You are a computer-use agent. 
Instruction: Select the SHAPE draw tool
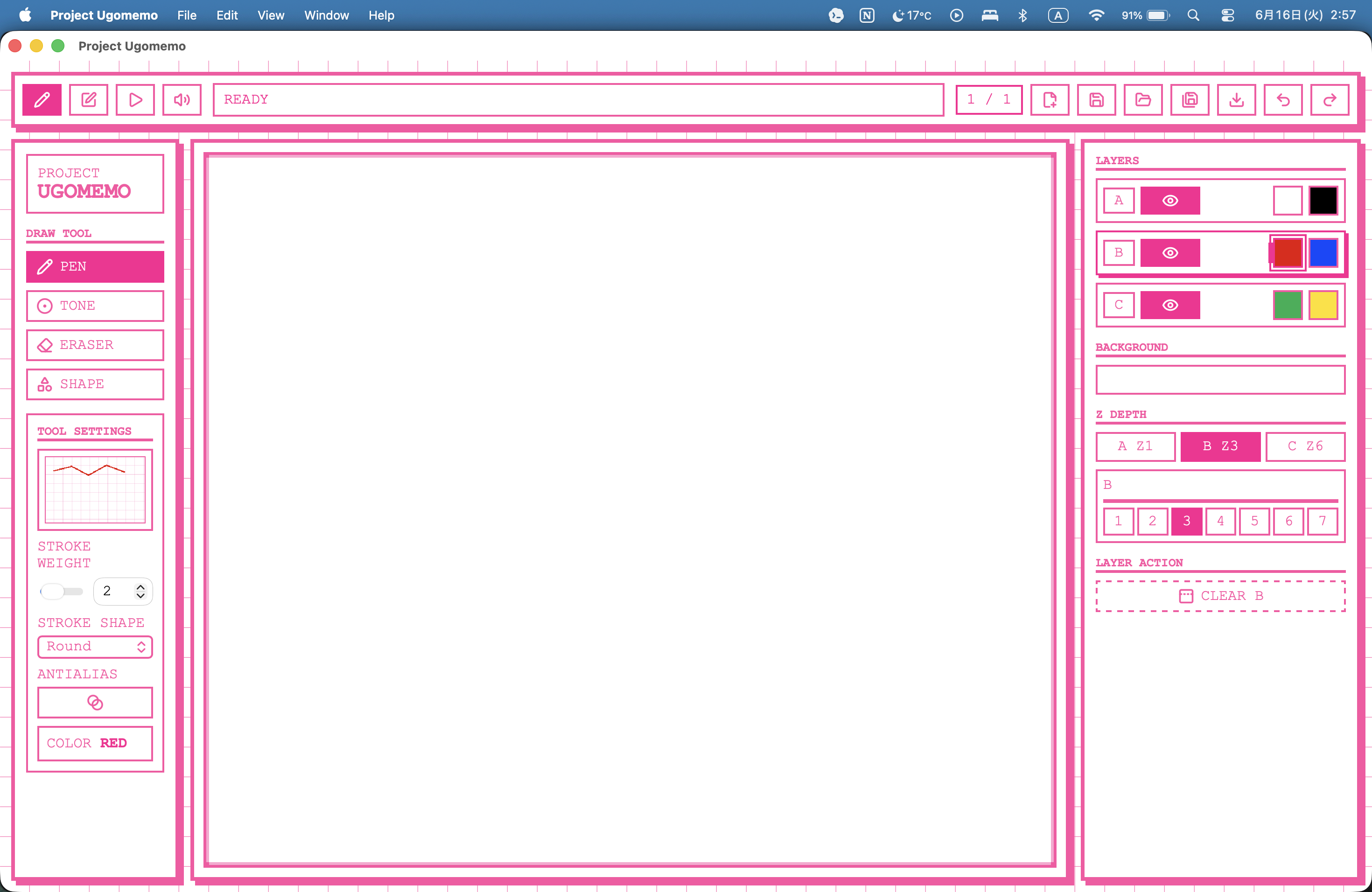[95, 384]
